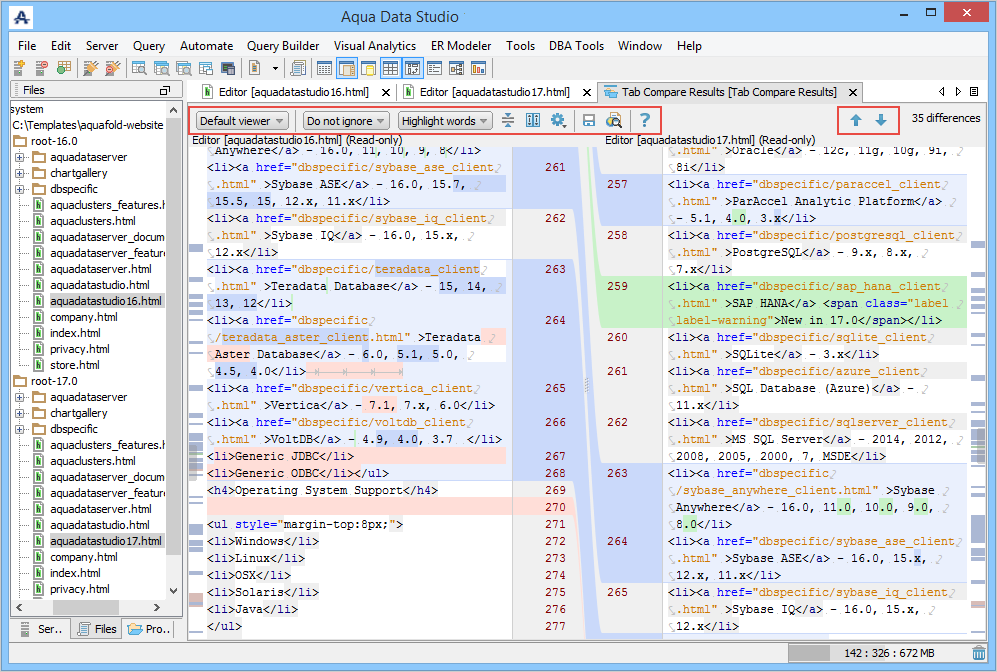Open the Default viewer dropdown
Viewport: 997px width, 672px height.
pos(242,121)
